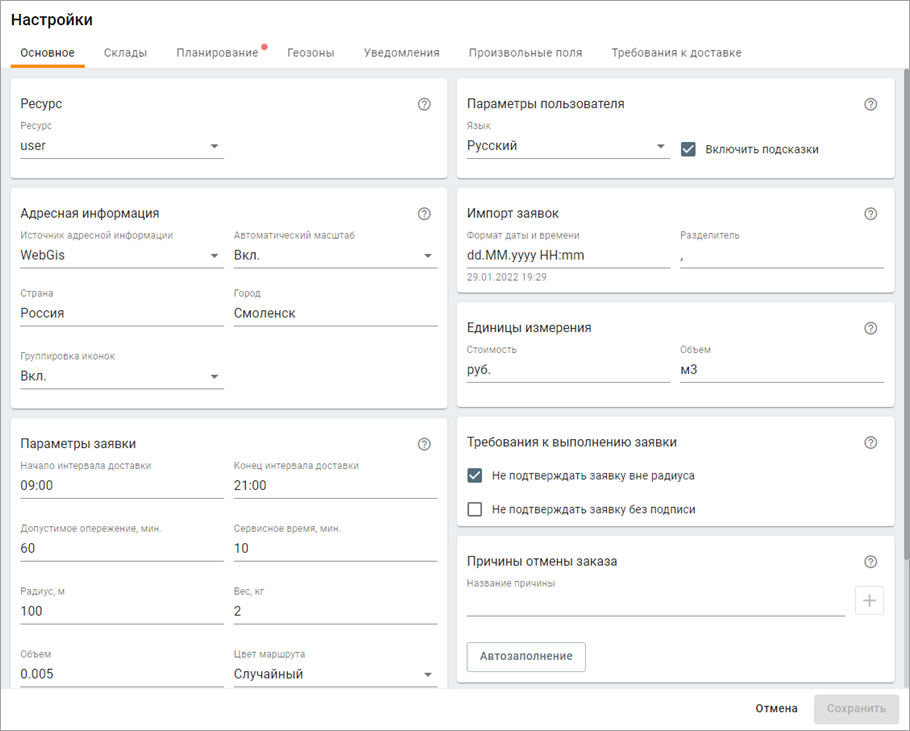
Task: Click help icon for Параметры пользователя
Action: tap(870, 104)
